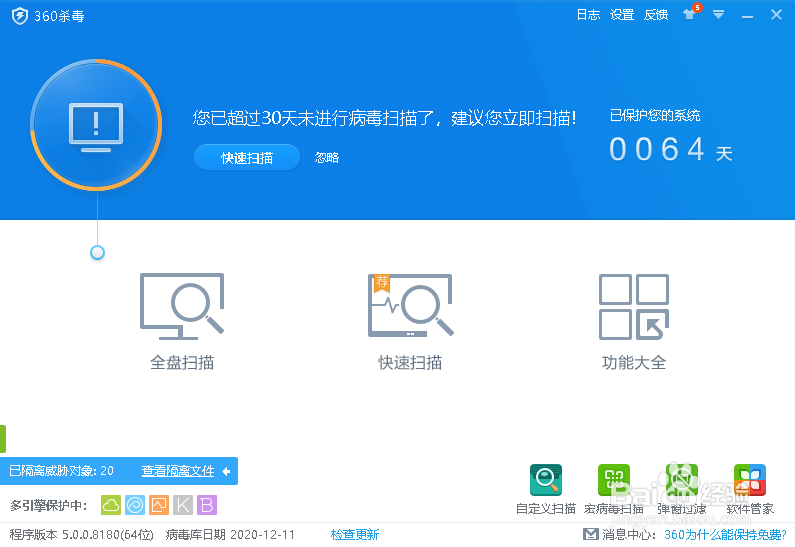Toggle the gray K engine icon
Image resolution: width=795 pixels, height=547 pixels.
point(183,505)
